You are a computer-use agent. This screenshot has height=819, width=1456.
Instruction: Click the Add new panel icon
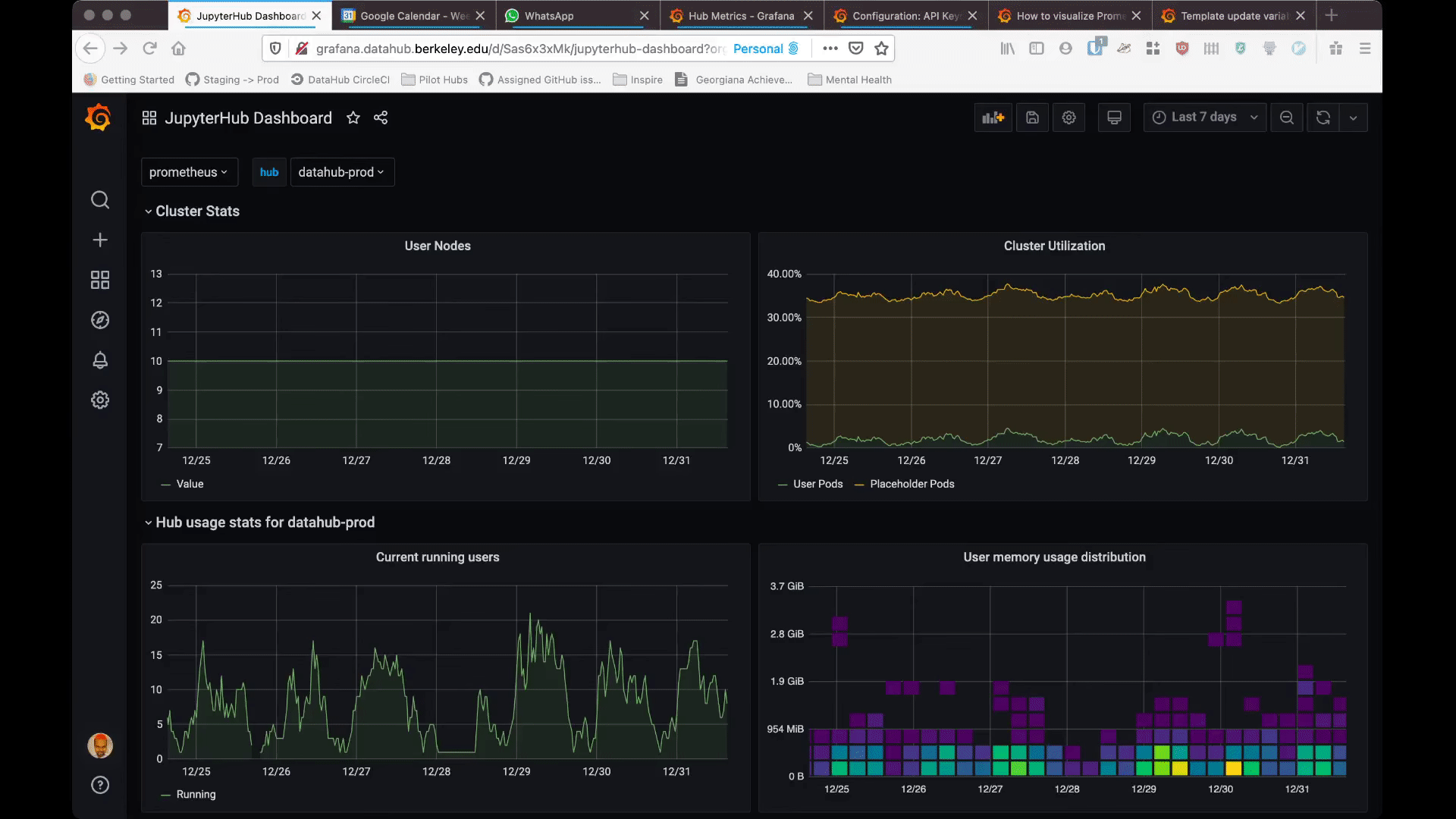click(993, 118)
